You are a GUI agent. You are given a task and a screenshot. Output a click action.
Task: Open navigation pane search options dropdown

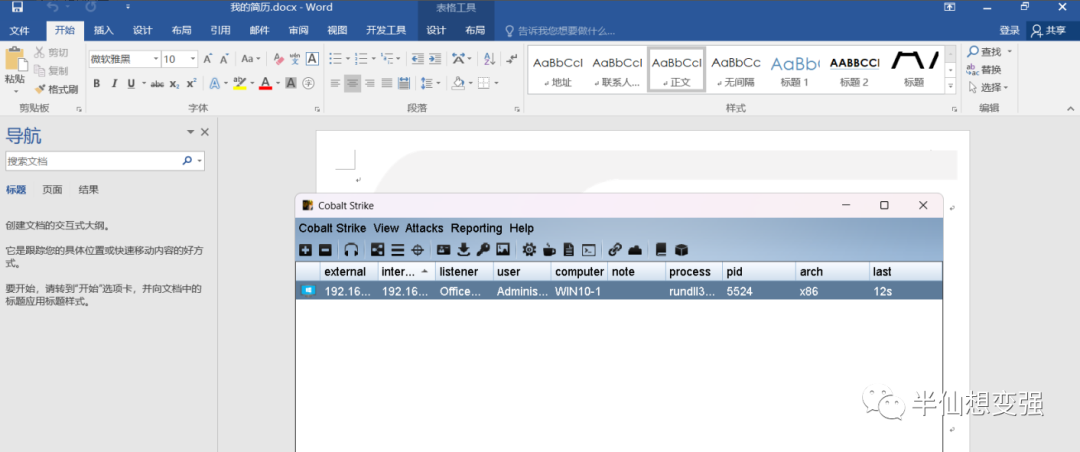point(200,161)
